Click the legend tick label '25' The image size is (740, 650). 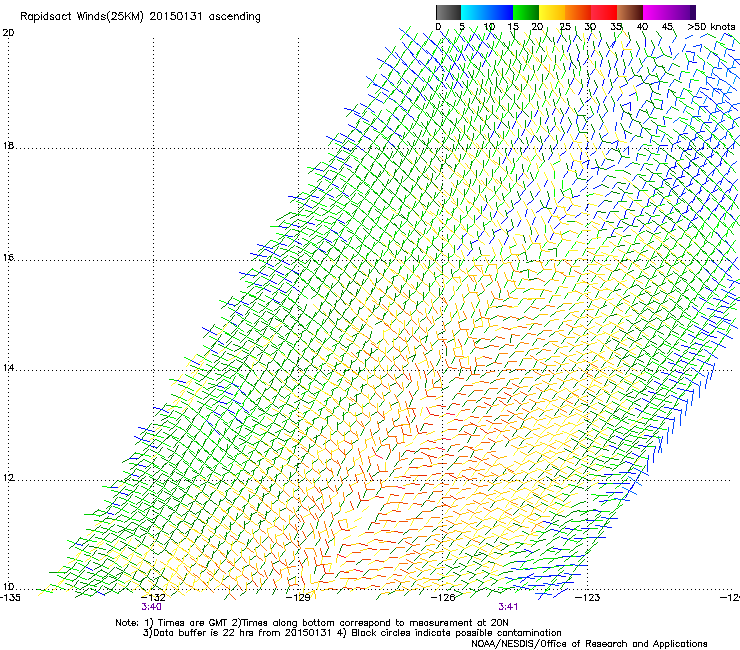tap(565, 27)
